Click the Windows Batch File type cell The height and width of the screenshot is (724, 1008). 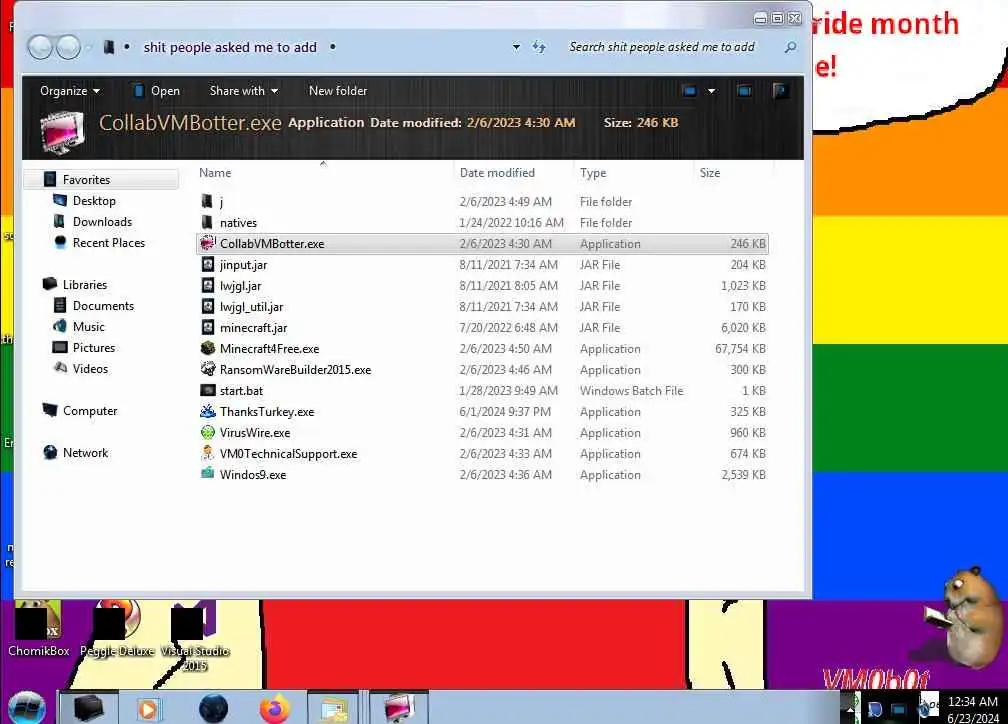(631, 390)
